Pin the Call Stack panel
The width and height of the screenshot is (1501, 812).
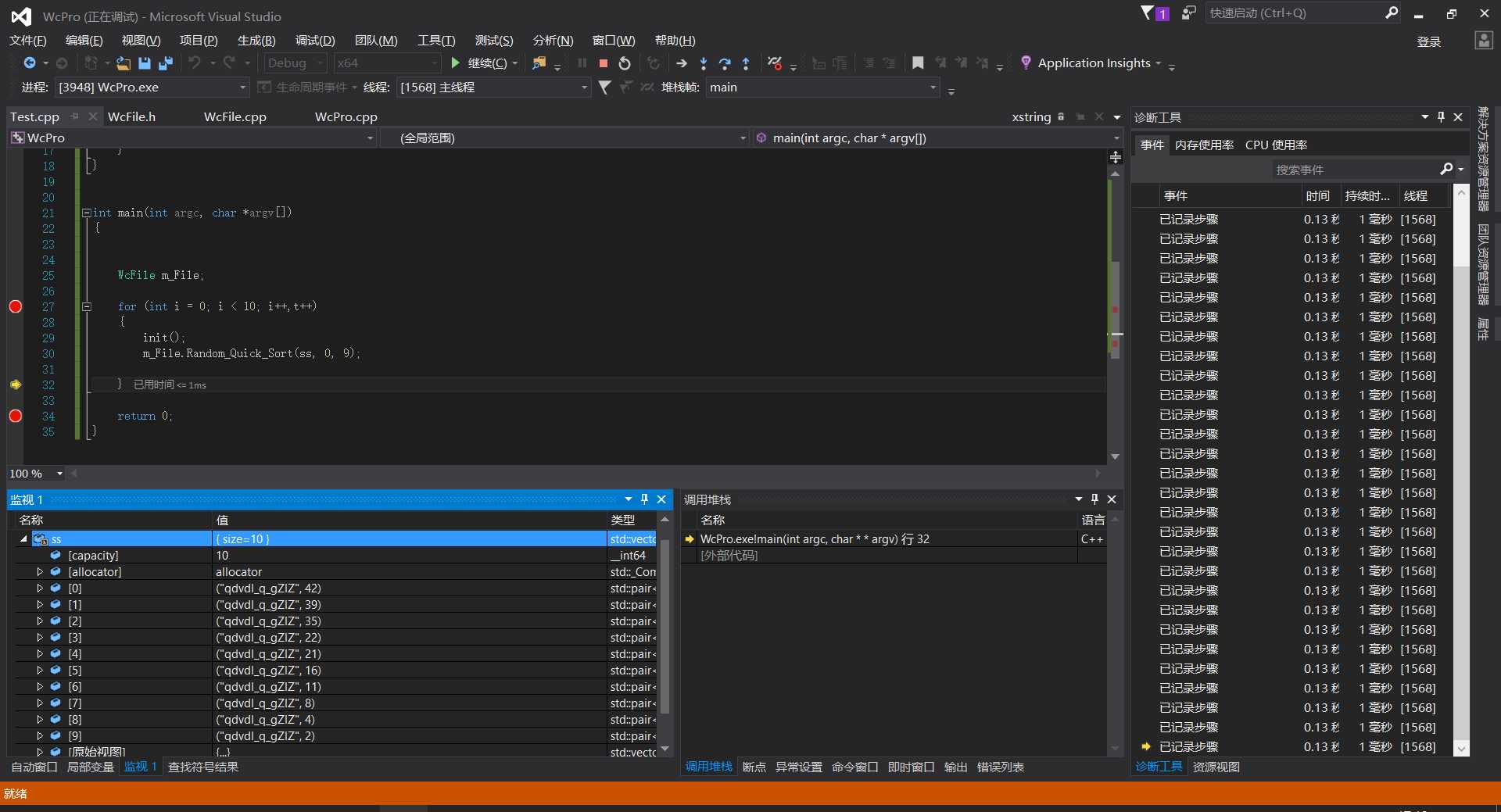click(1094, 499)
